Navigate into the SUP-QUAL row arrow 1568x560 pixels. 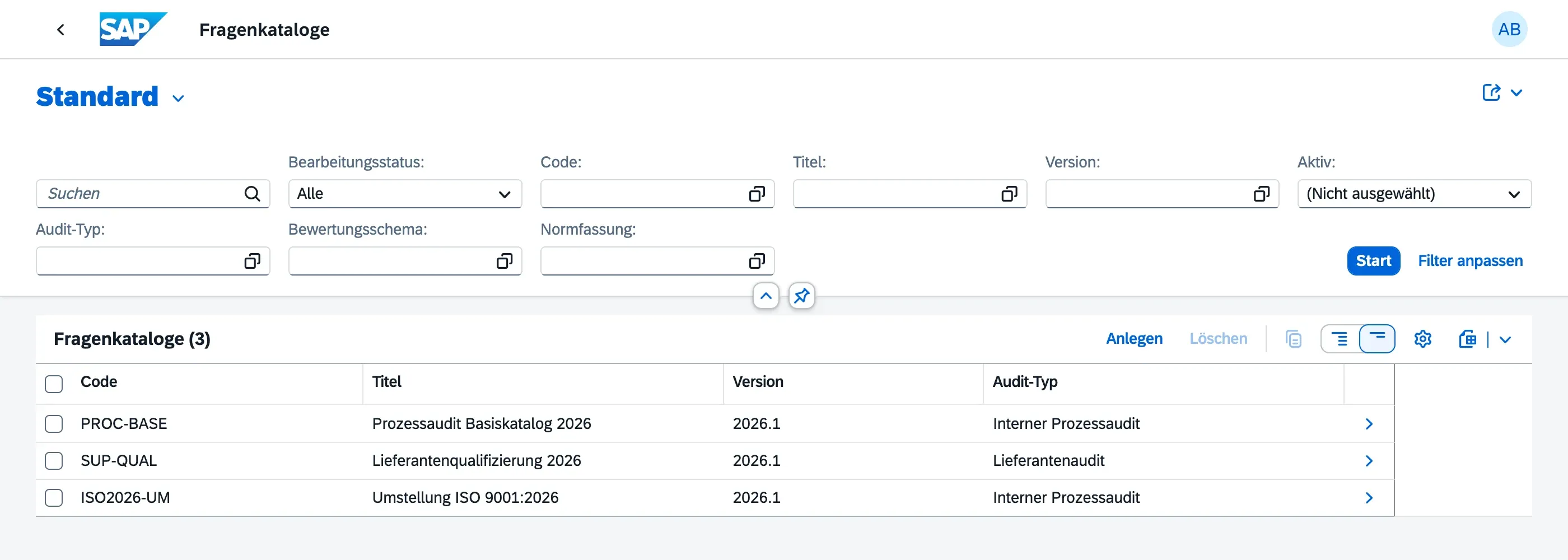pos(1369,461)
